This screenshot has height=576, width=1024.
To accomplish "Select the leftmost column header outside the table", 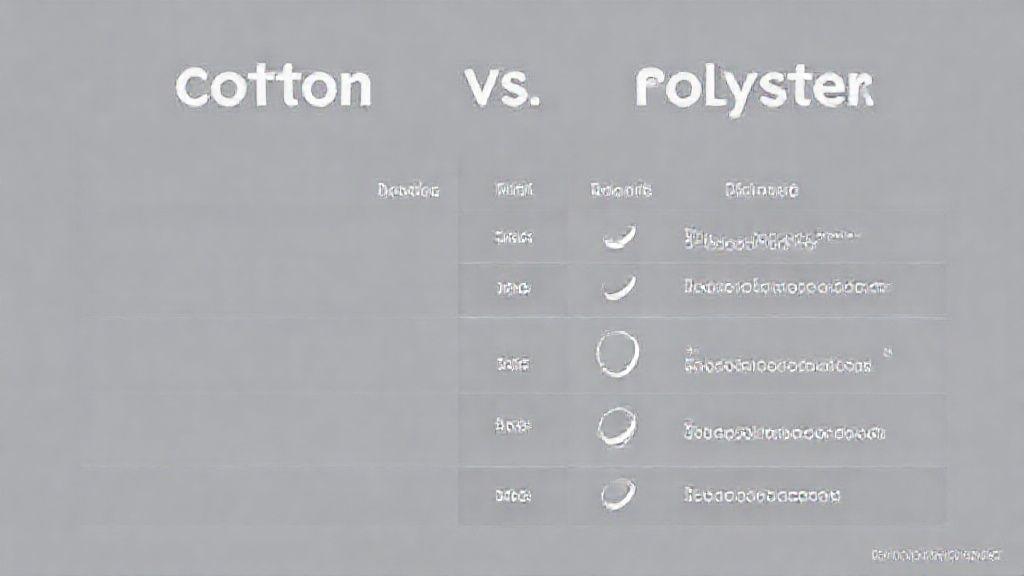I will coord(409,189).
